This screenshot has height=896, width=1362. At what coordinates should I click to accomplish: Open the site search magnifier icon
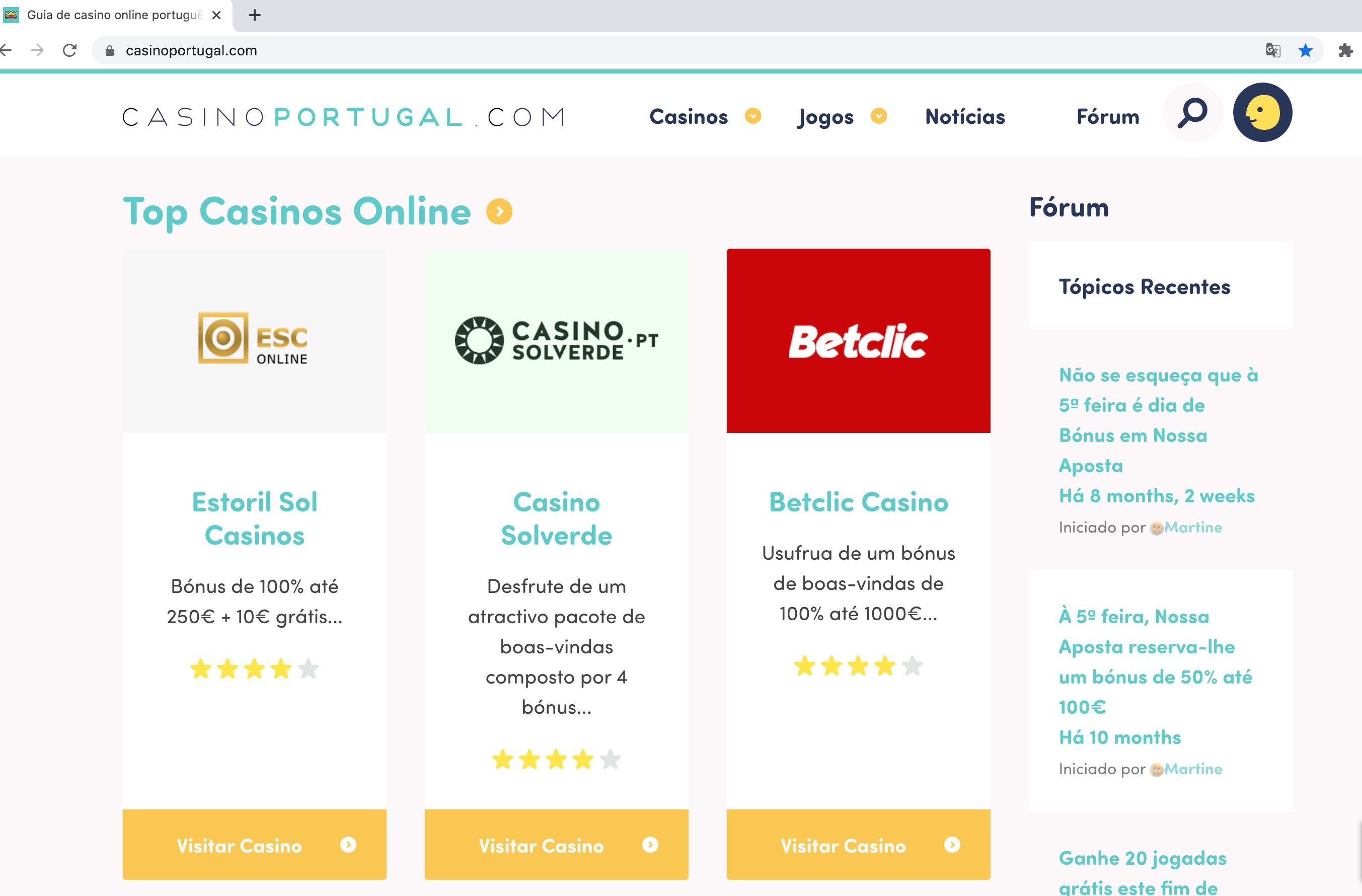coord(1192,113)
